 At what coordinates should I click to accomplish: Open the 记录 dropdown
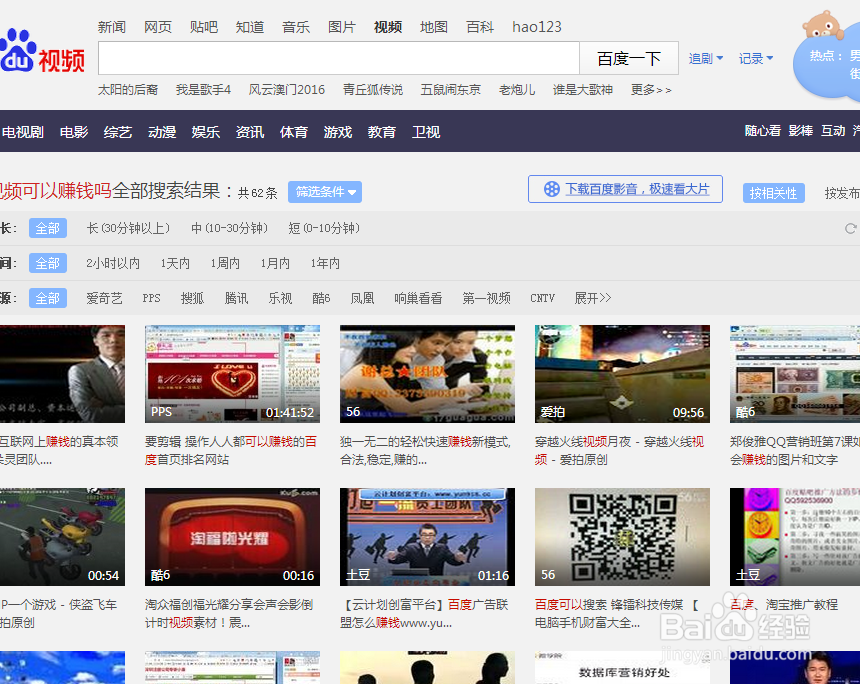756,58
